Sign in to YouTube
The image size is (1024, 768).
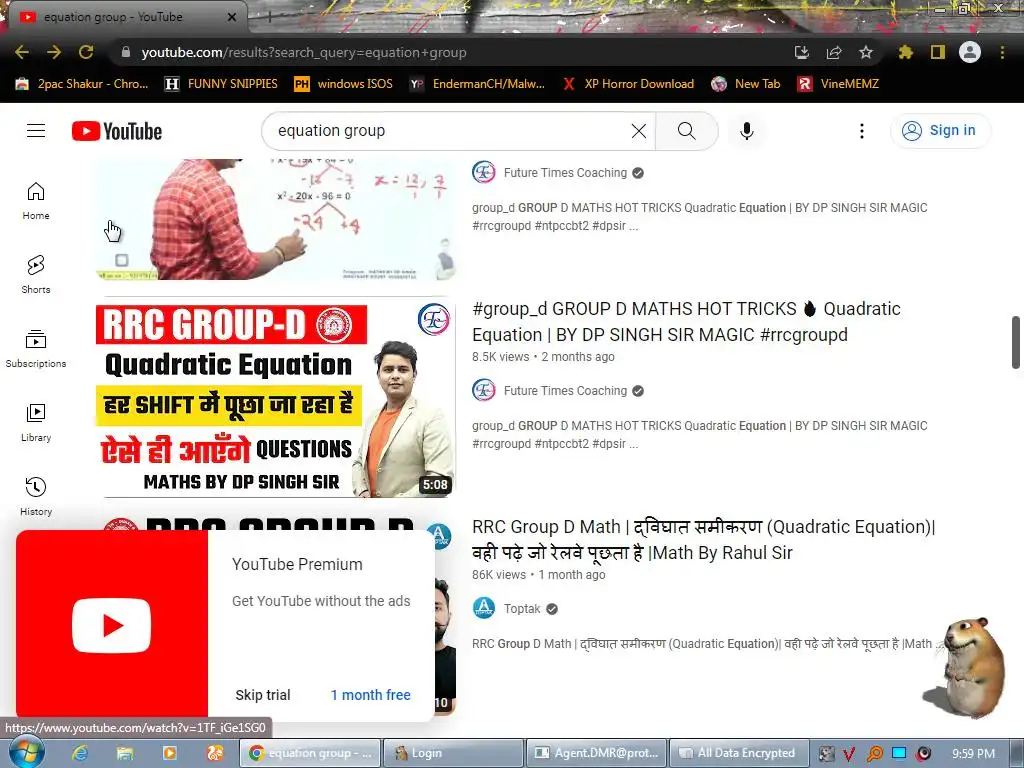[940, 131]
